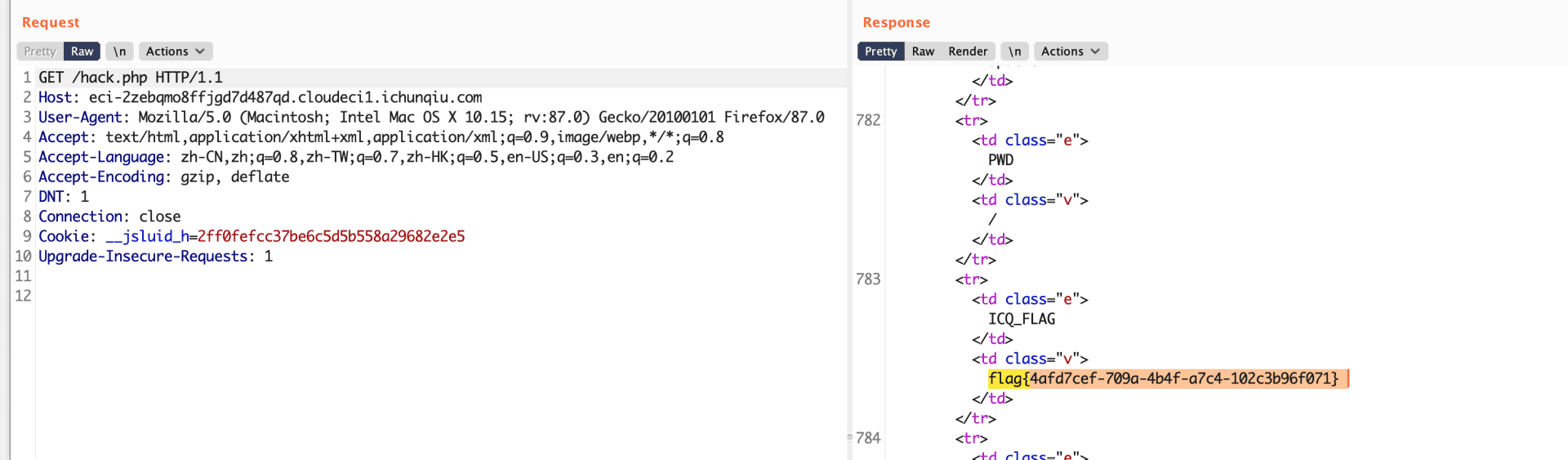Click the Response panel title
This screenshot has width=1568, height=460.
pyautogui.click(x=896, y=22)
